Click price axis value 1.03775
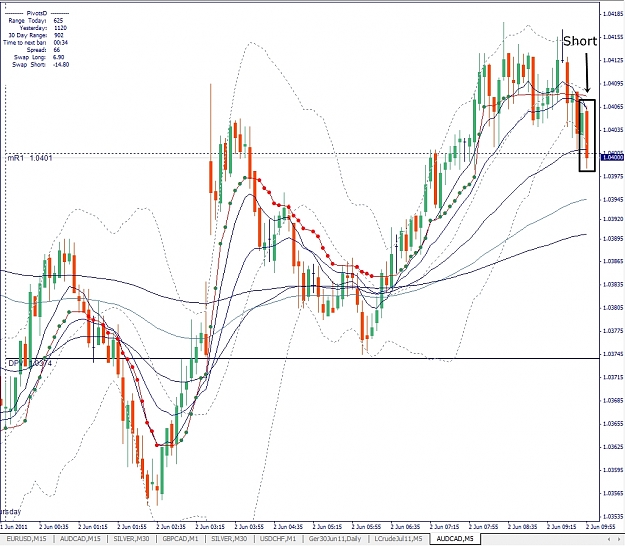This screenshot has width=625, height=546. [613, 331]
